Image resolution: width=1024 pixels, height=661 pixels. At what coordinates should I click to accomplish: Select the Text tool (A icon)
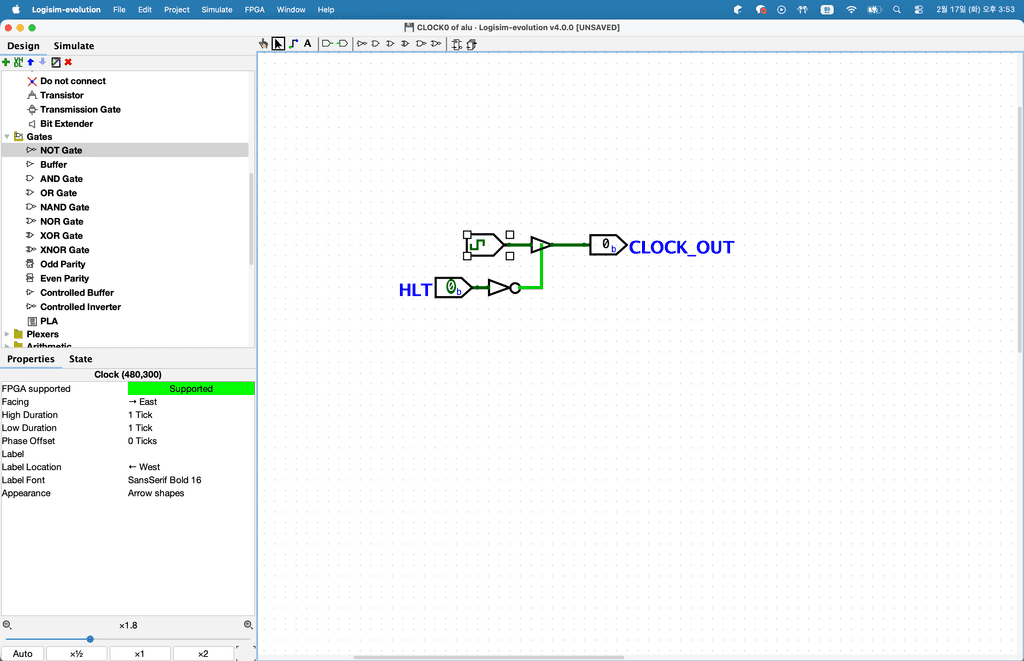[307, 44]
